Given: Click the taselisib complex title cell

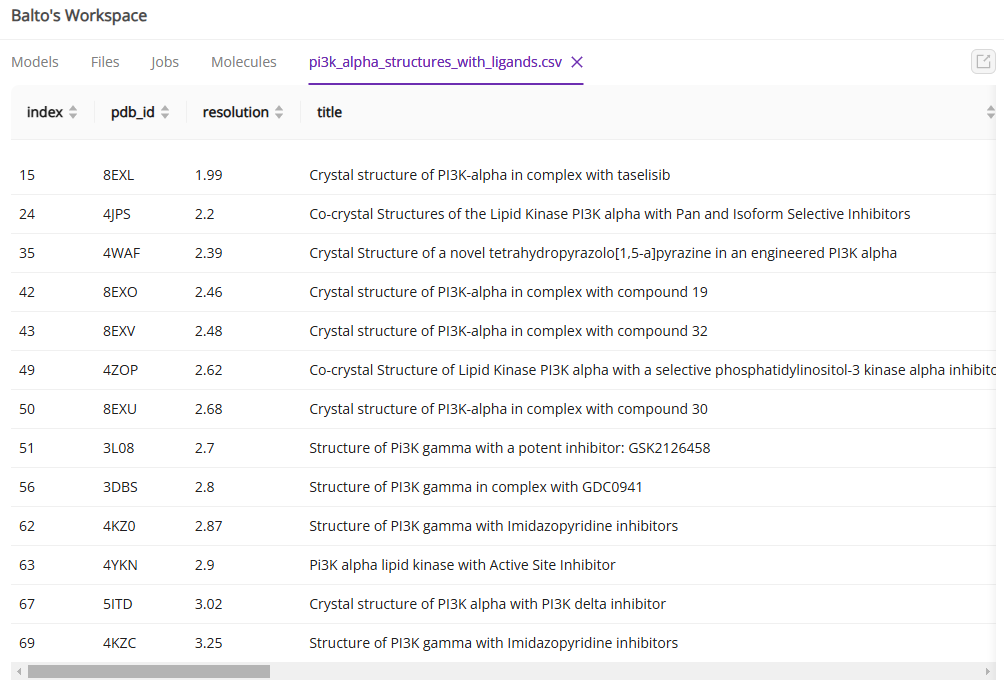Looking at the screenshot, I should coord(489,175).
